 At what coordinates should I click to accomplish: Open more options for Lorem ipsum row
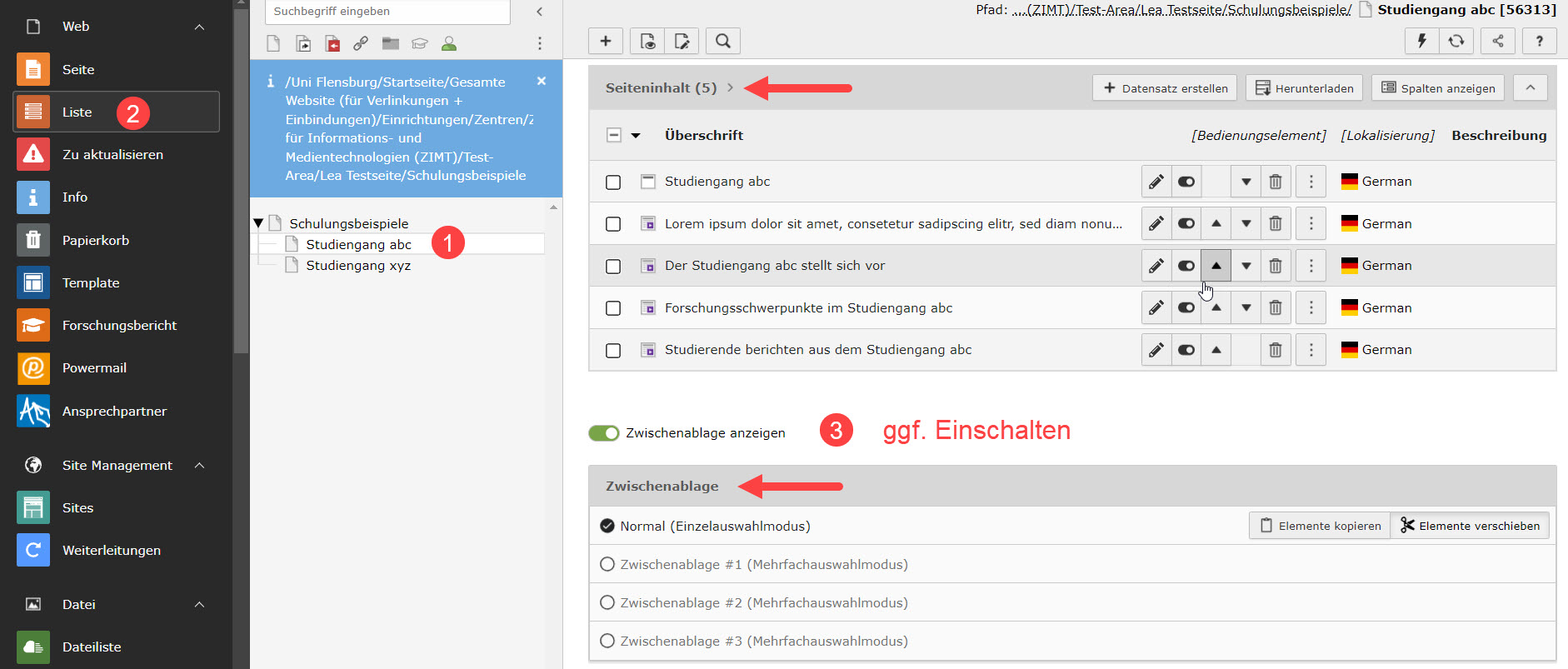[1311, 223]
